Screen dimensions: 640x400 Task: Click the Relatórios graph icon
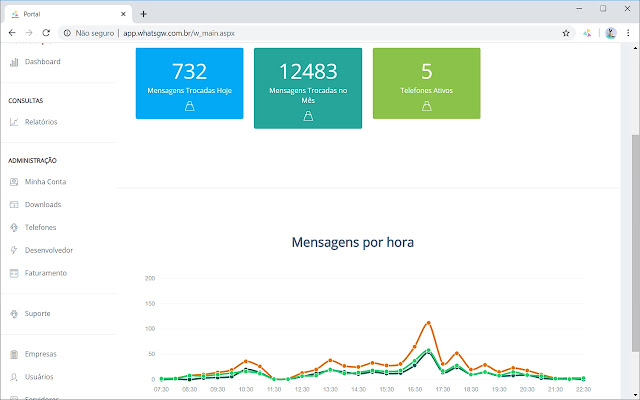(14, 122)
